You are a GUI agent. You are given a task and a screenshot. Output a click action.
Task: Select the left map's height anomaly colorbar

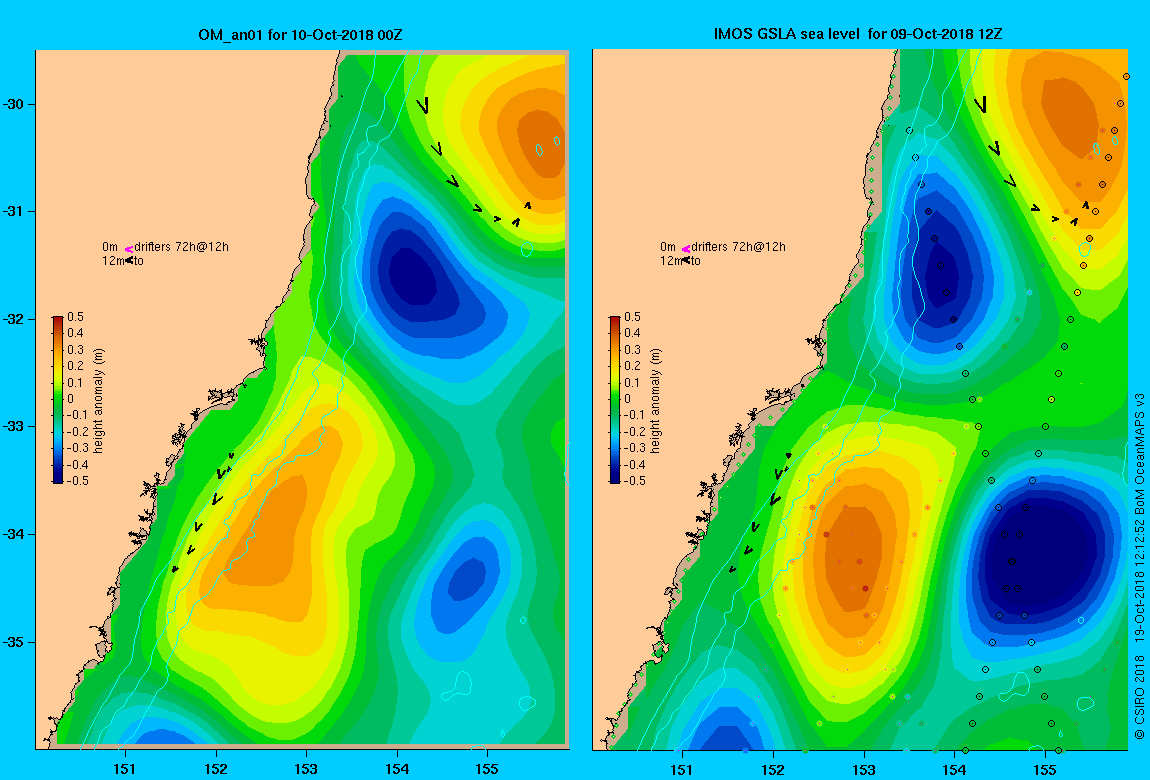(x=58, y=400)
